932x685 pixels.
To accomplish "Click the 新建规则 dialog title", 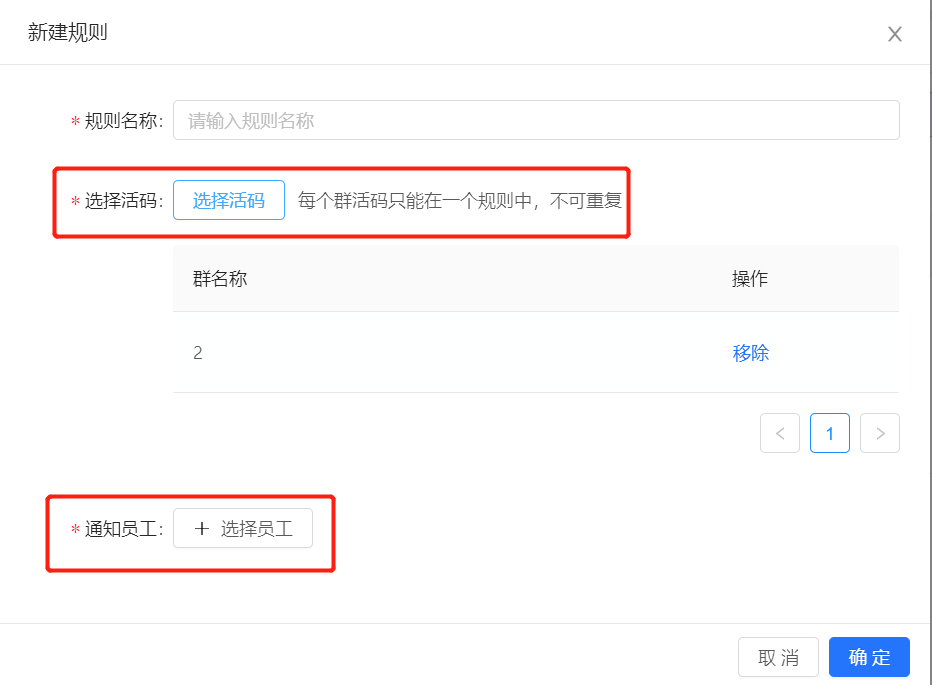I will tap(67, 32).
